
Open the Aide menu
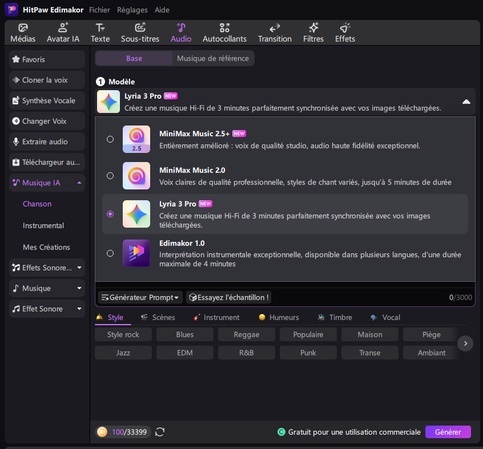162,10
